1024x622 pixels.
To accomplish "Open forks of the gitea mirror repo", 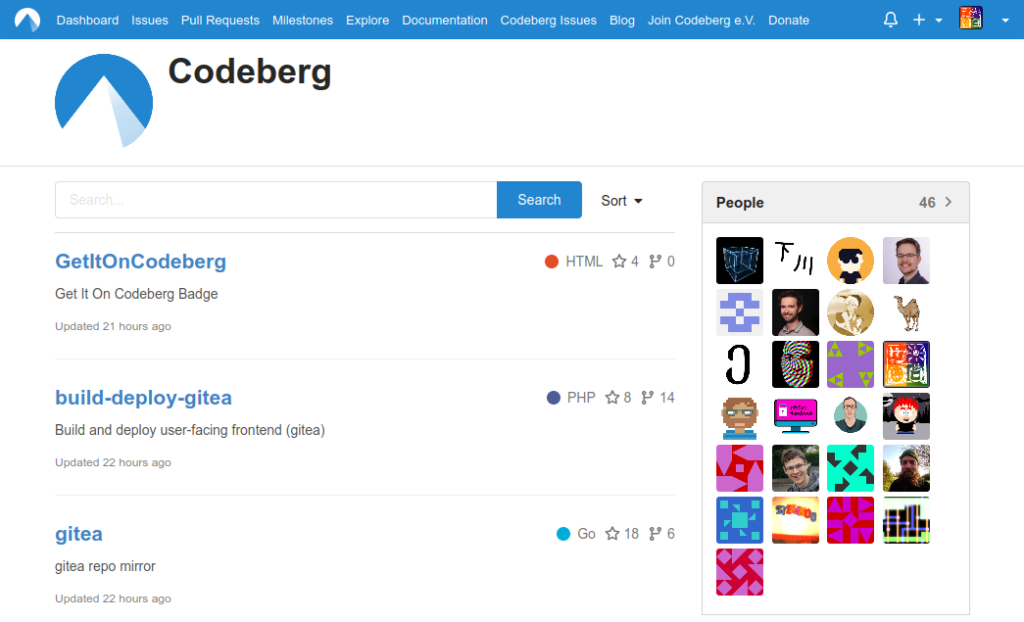I will (661, 533).
